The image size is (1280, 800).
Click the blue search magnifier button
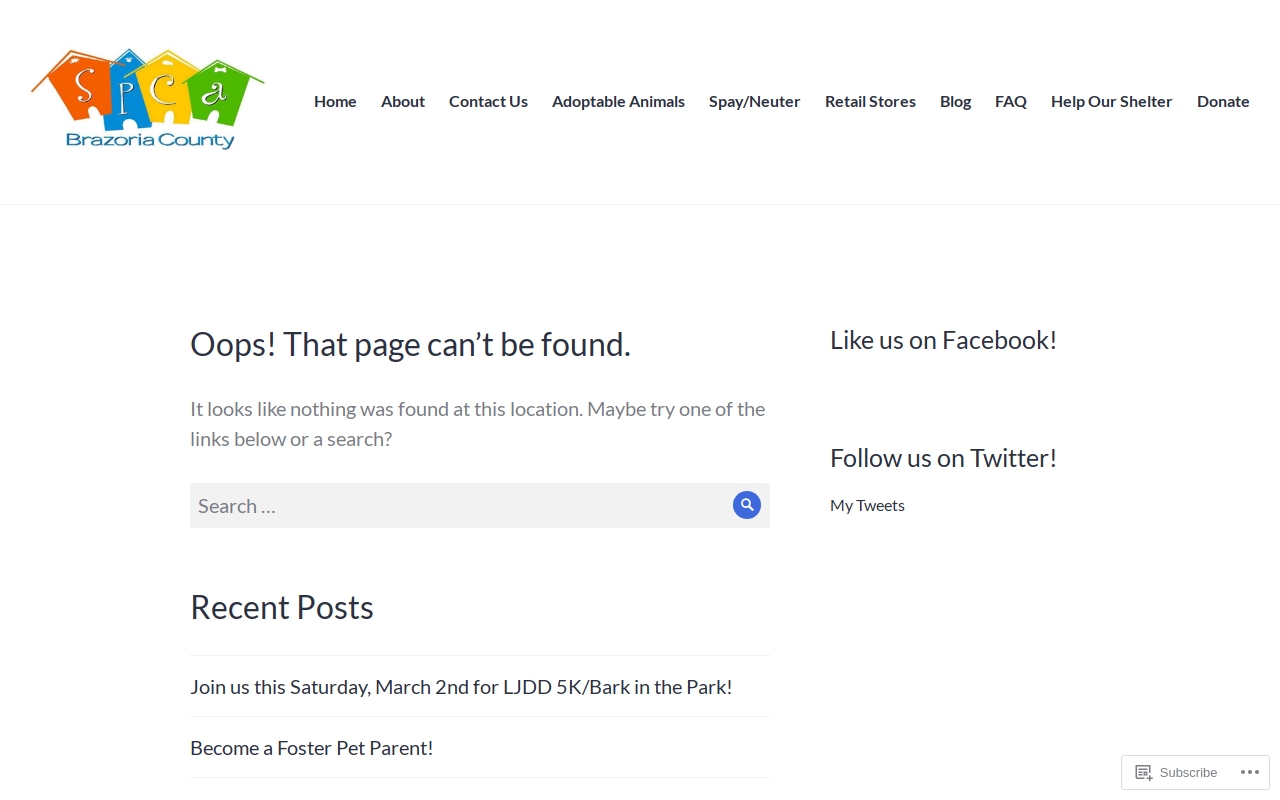click(x=747, y=505)
